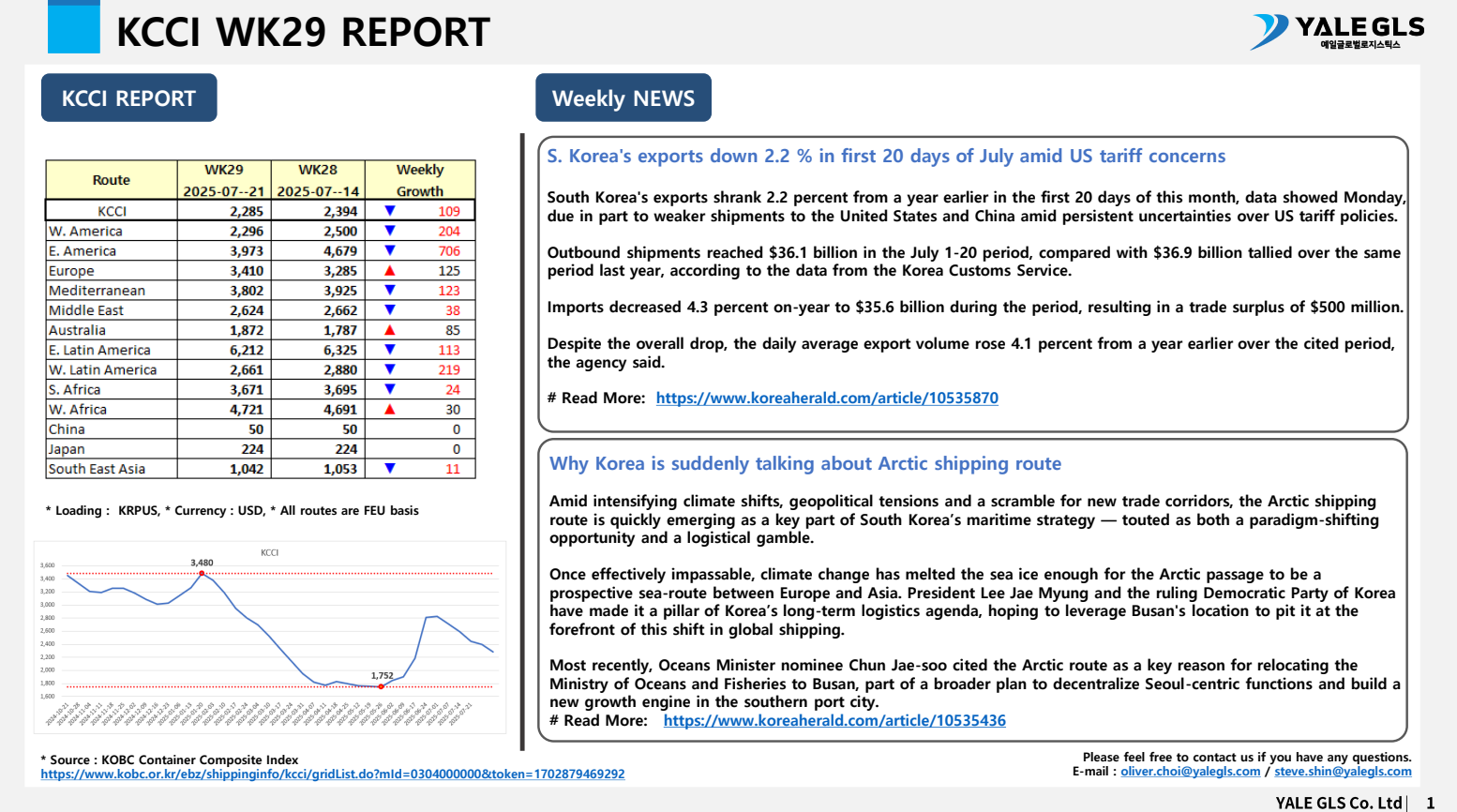Click the weekly growth value 706
Viewport: 1457px width, 812px height.
[x=449, y=250]
